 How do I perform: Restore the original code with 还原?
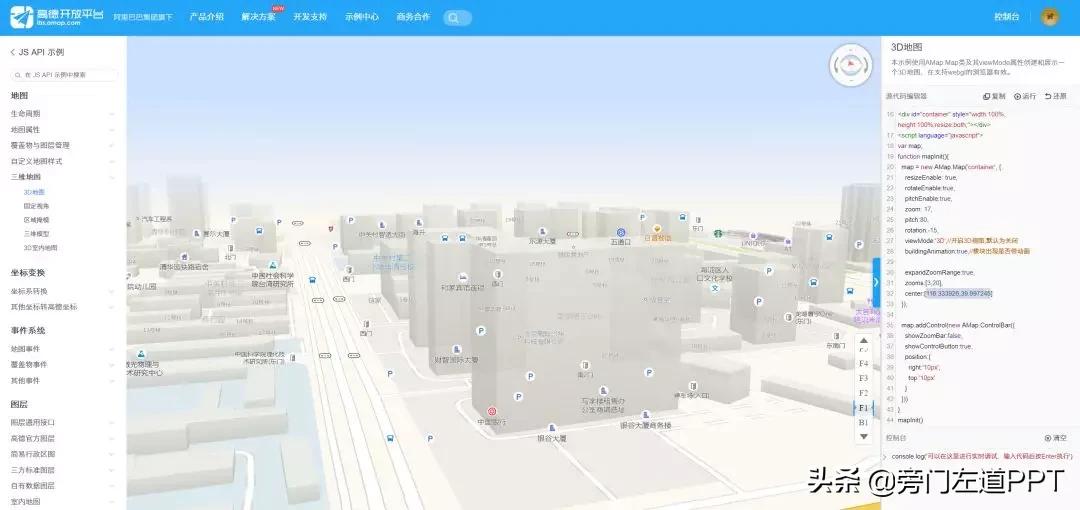coord(1055,96)
